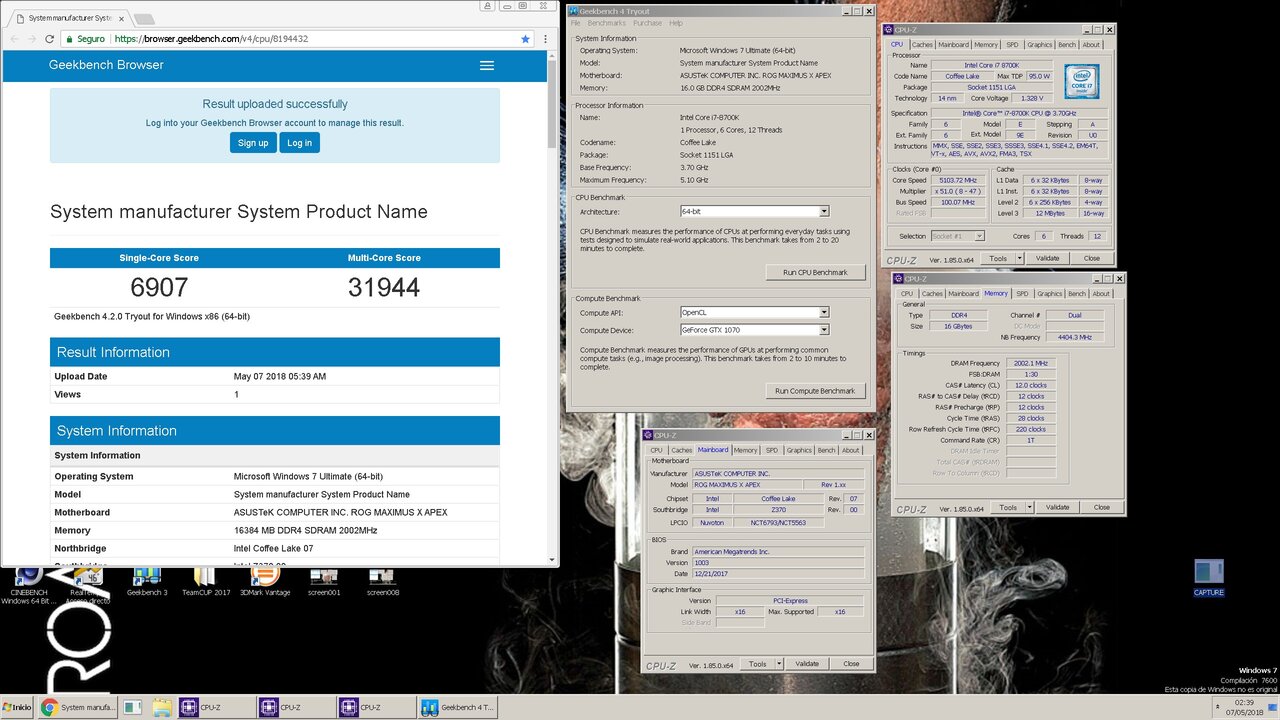Switch to Geekbench 4 taskbar item

[x=457, y=707]
